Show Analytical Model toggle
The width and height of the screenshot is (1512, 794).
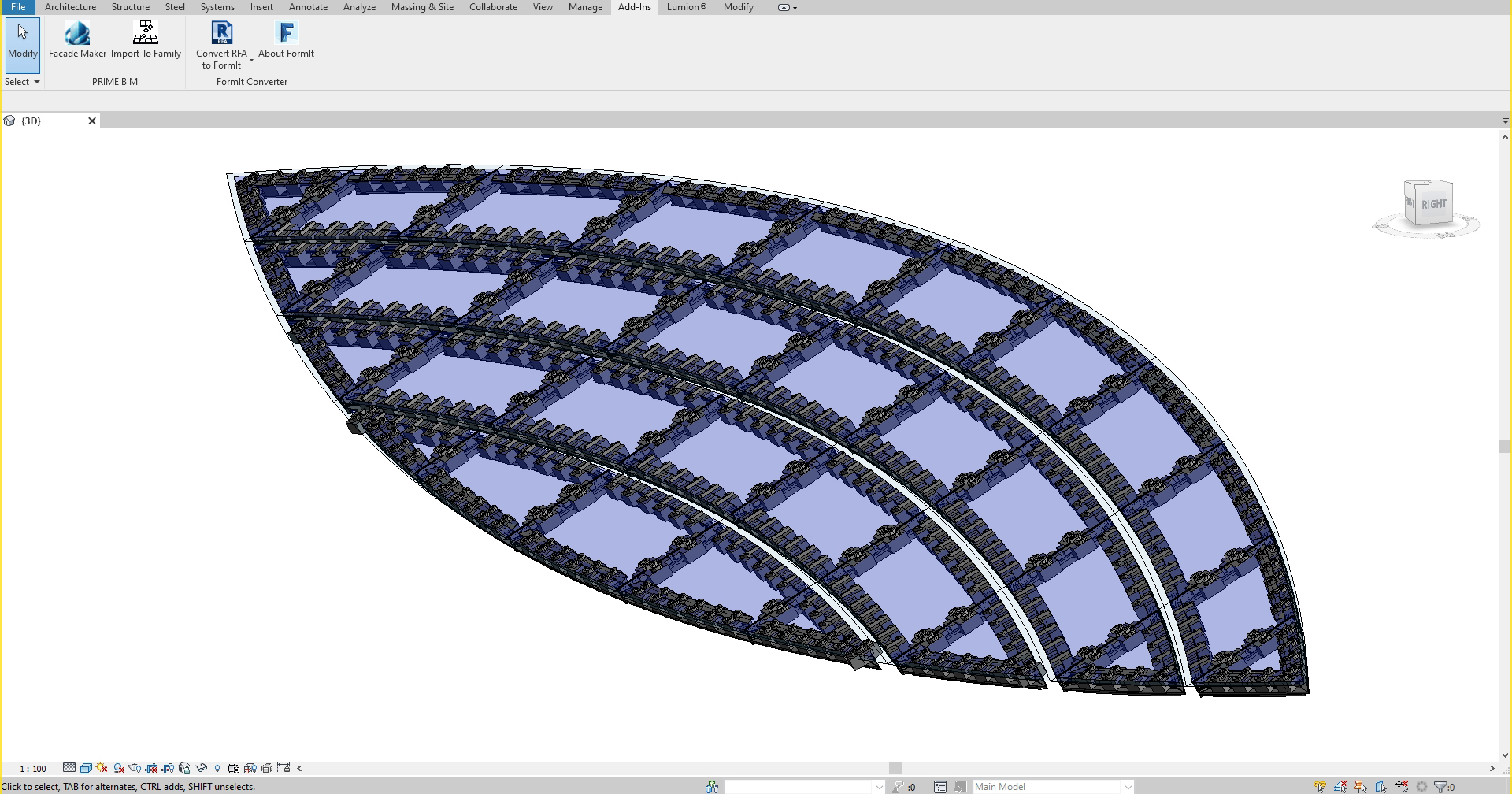250,768
